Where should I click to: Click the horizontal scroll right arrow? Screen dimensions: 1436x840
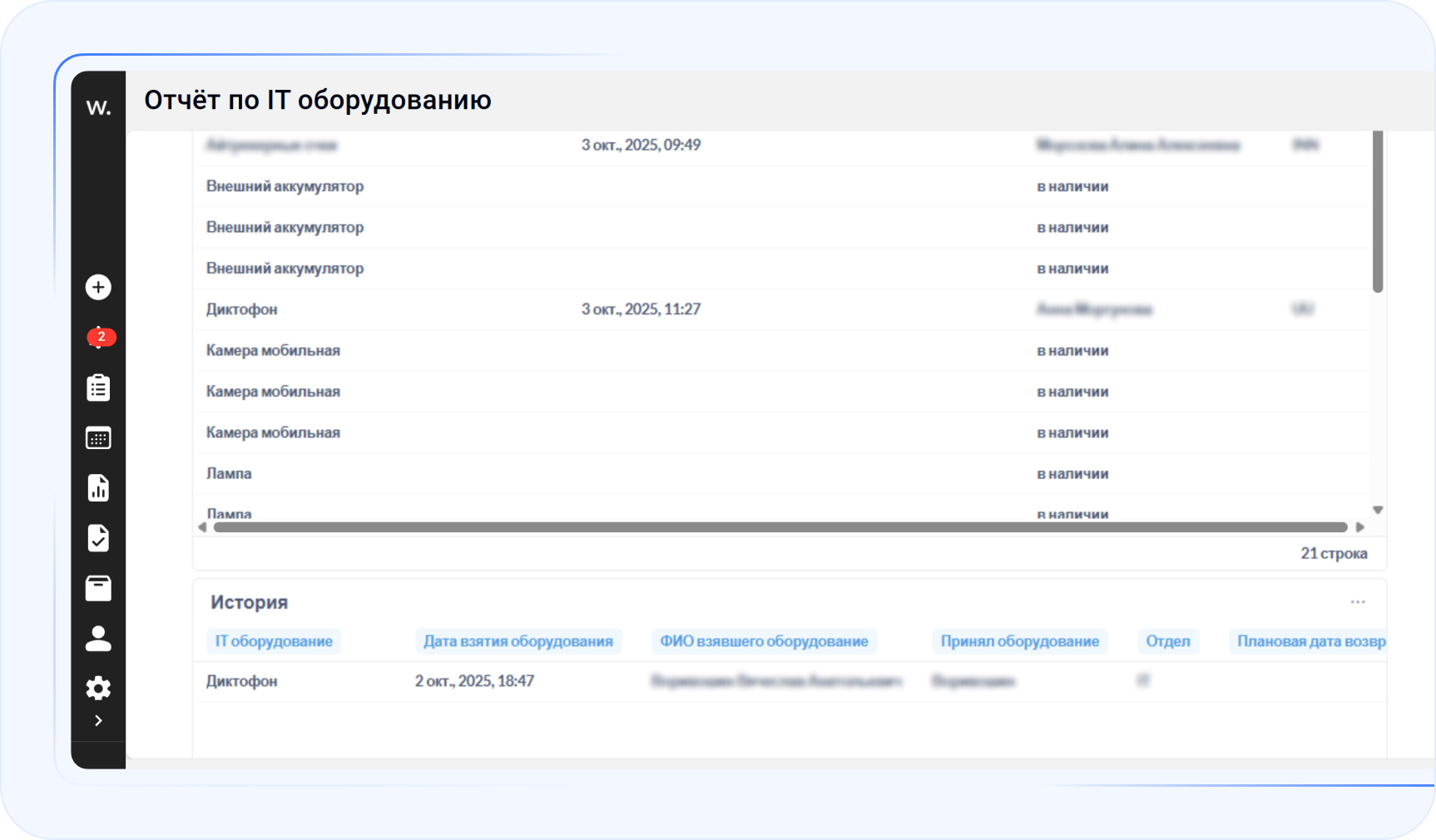pyautogui.click(x=1359, y=527)
